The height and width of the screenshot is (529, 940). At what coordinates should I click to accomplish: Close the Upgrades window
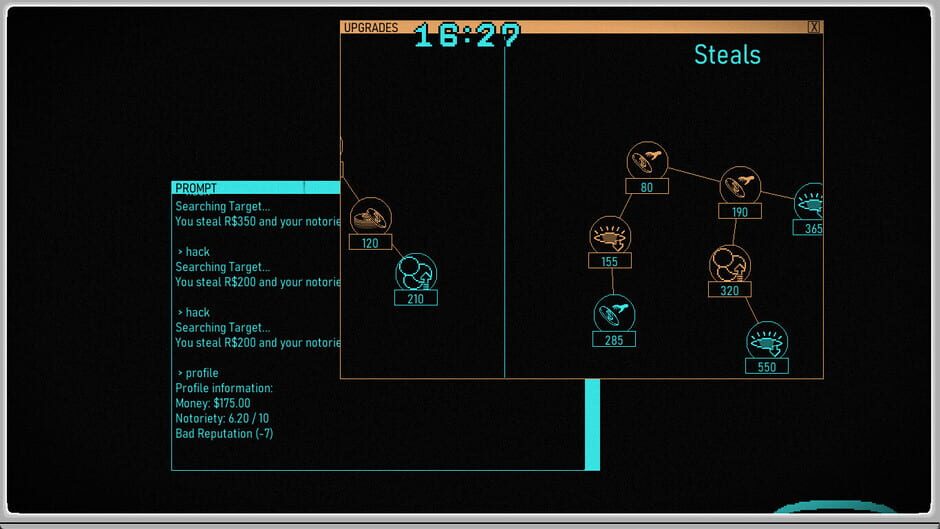pos(814,27)
